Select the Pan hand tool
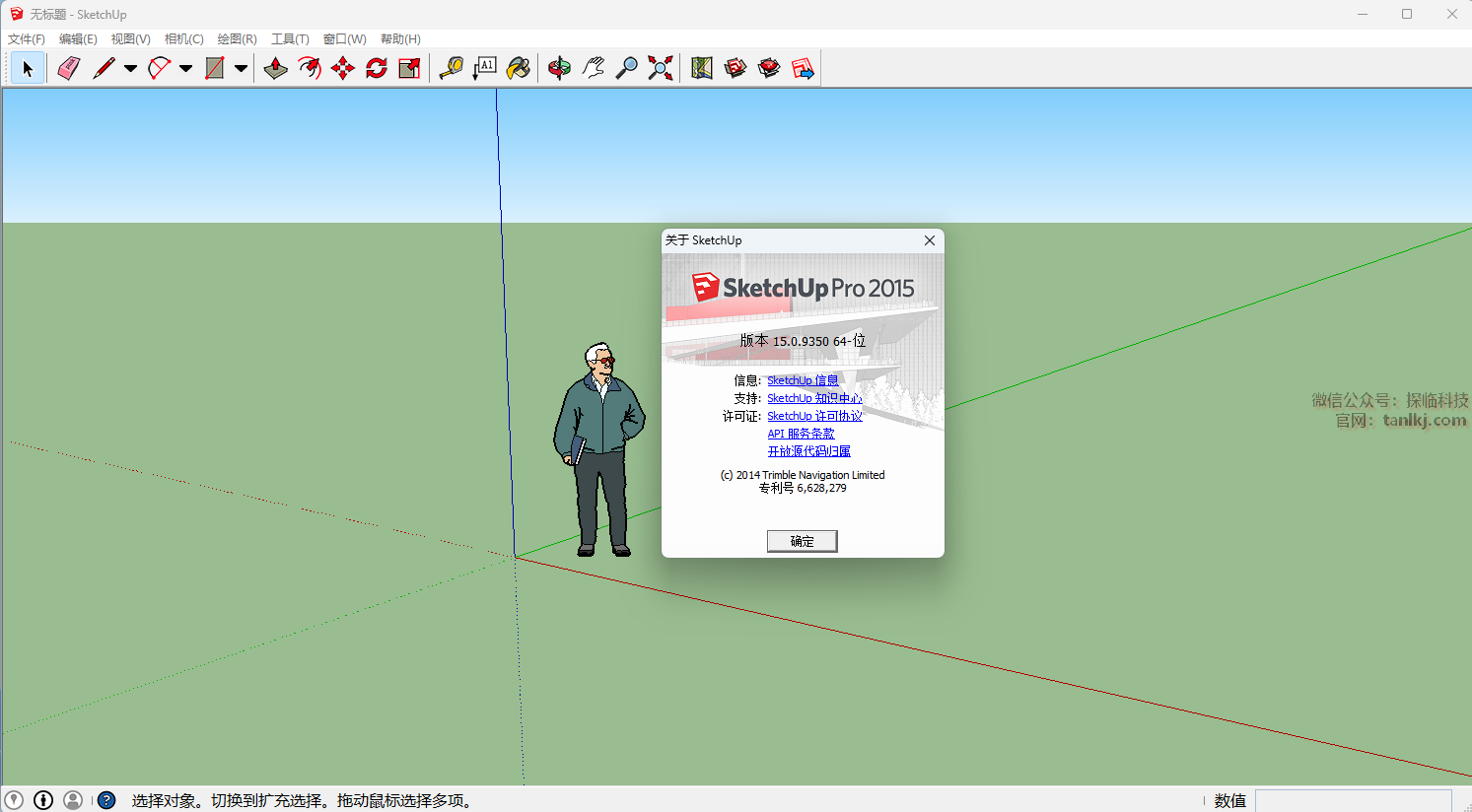 pyautogui.click(x=593, y=68)
